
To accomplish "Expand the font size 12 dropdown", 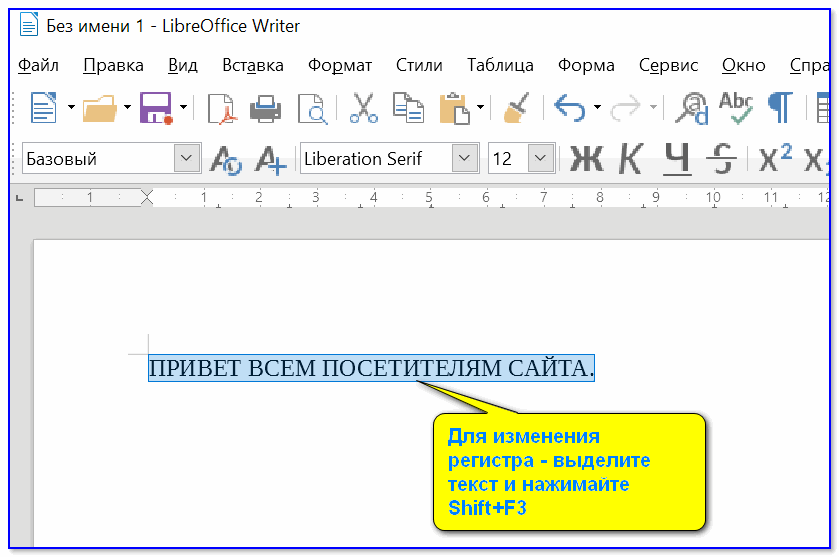I will (x=541, y=158).
